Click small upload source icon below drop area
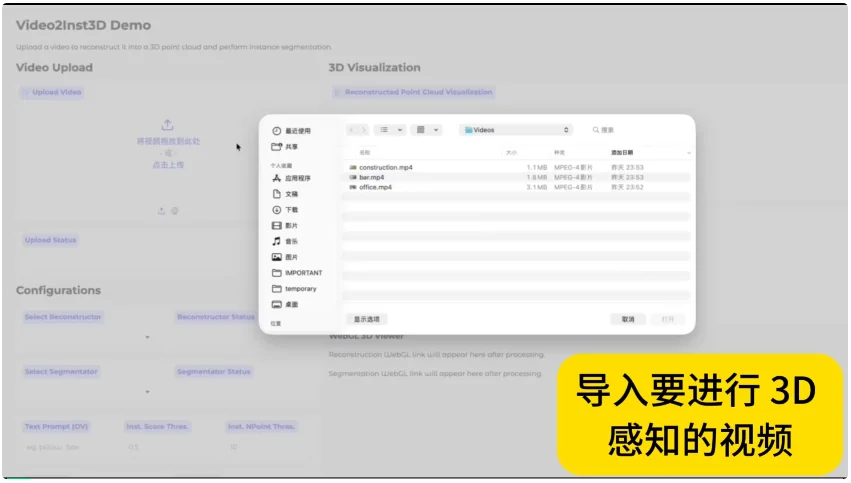This screenshot has height=483, width=851. pos(161,211)
